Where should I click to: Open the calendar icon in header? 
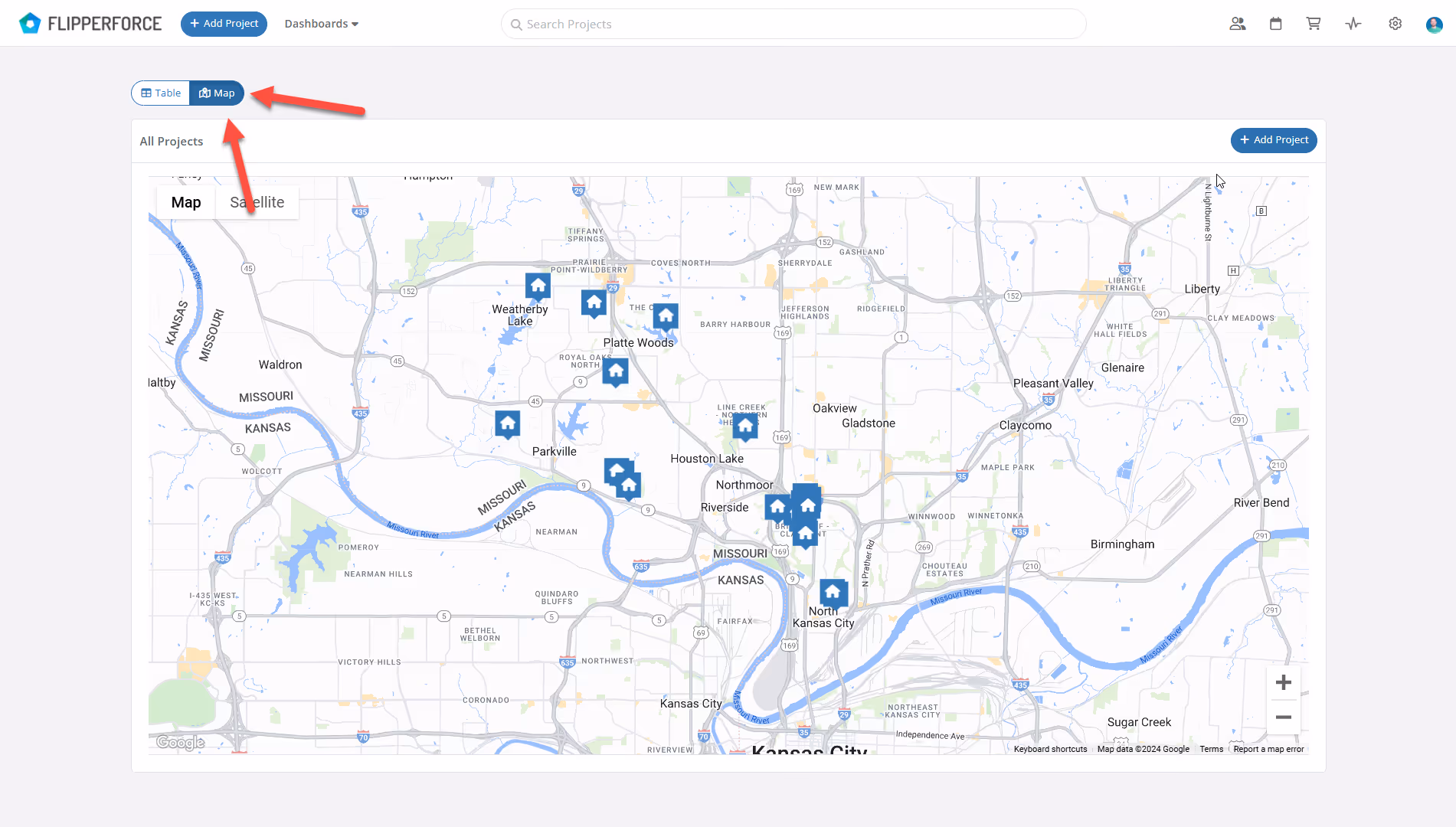click(x=1276, y=24)
